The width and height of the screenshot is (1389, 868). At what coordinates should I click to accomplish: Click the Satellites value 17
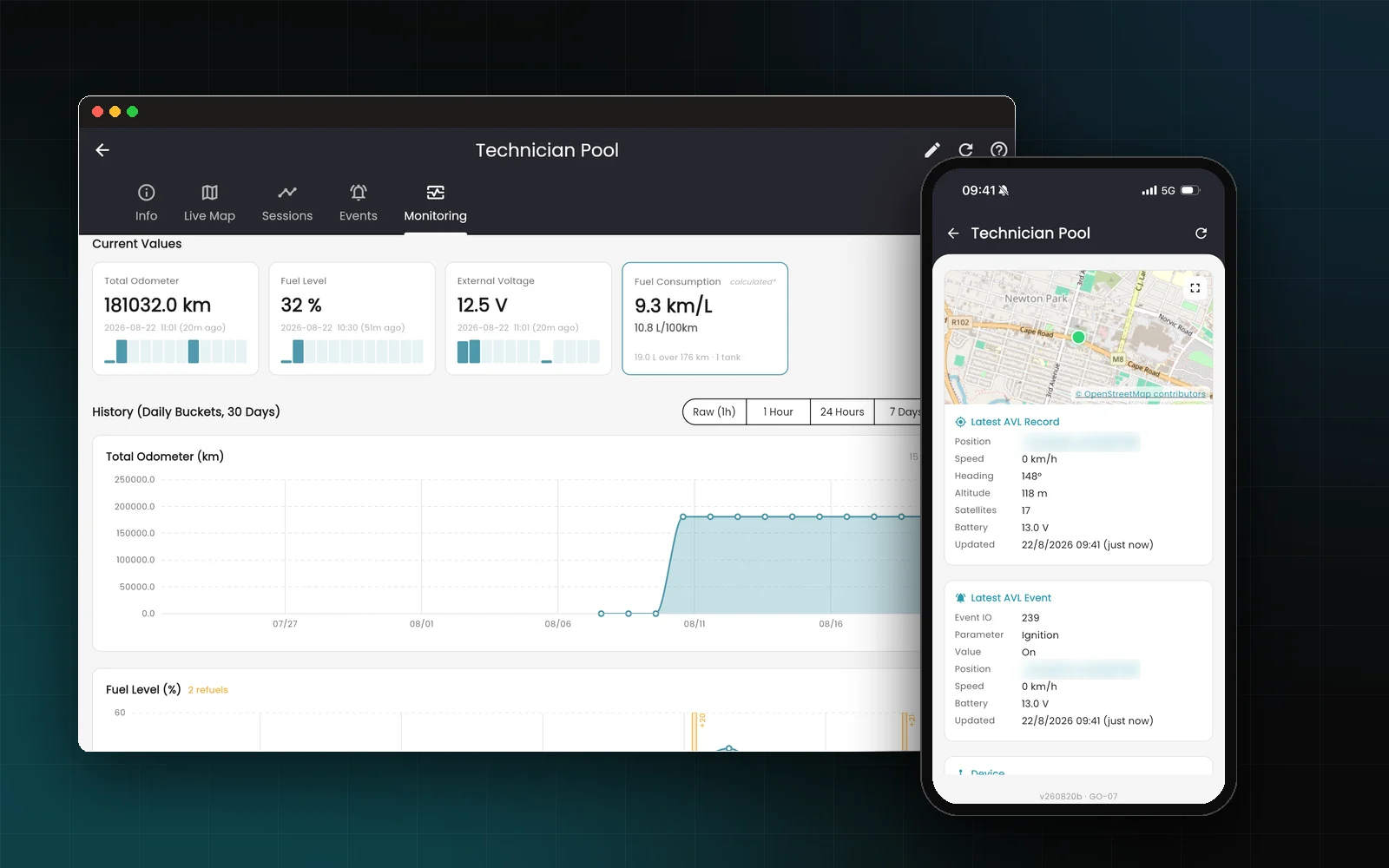click(x=1026, y=510)
